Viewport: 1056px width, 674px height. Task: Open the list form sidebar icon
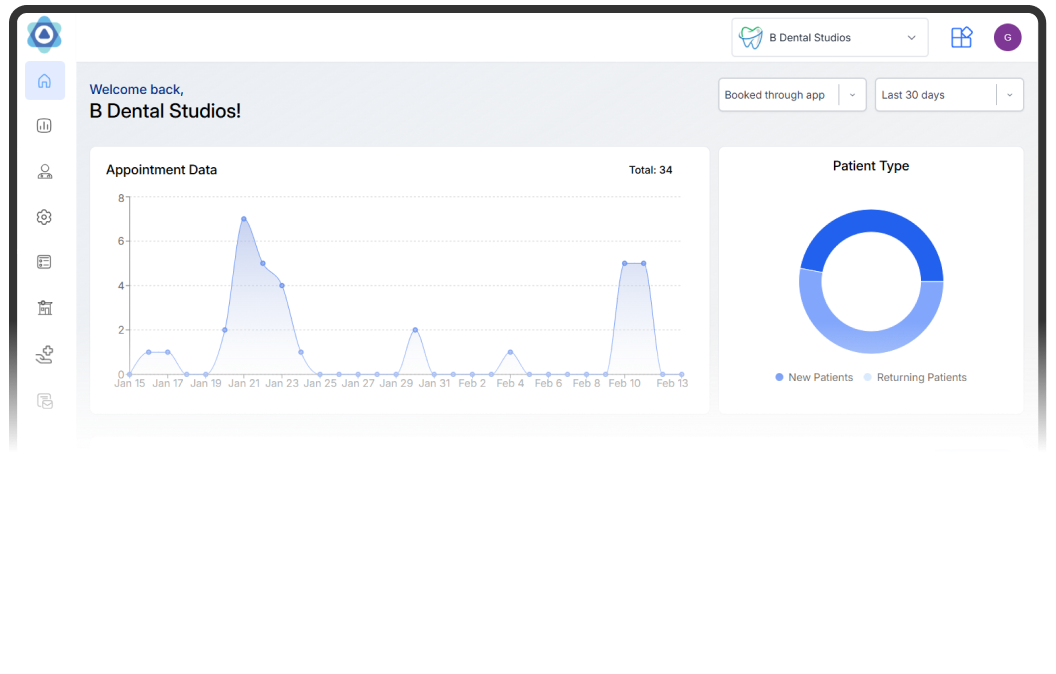(x=44, y=262)
